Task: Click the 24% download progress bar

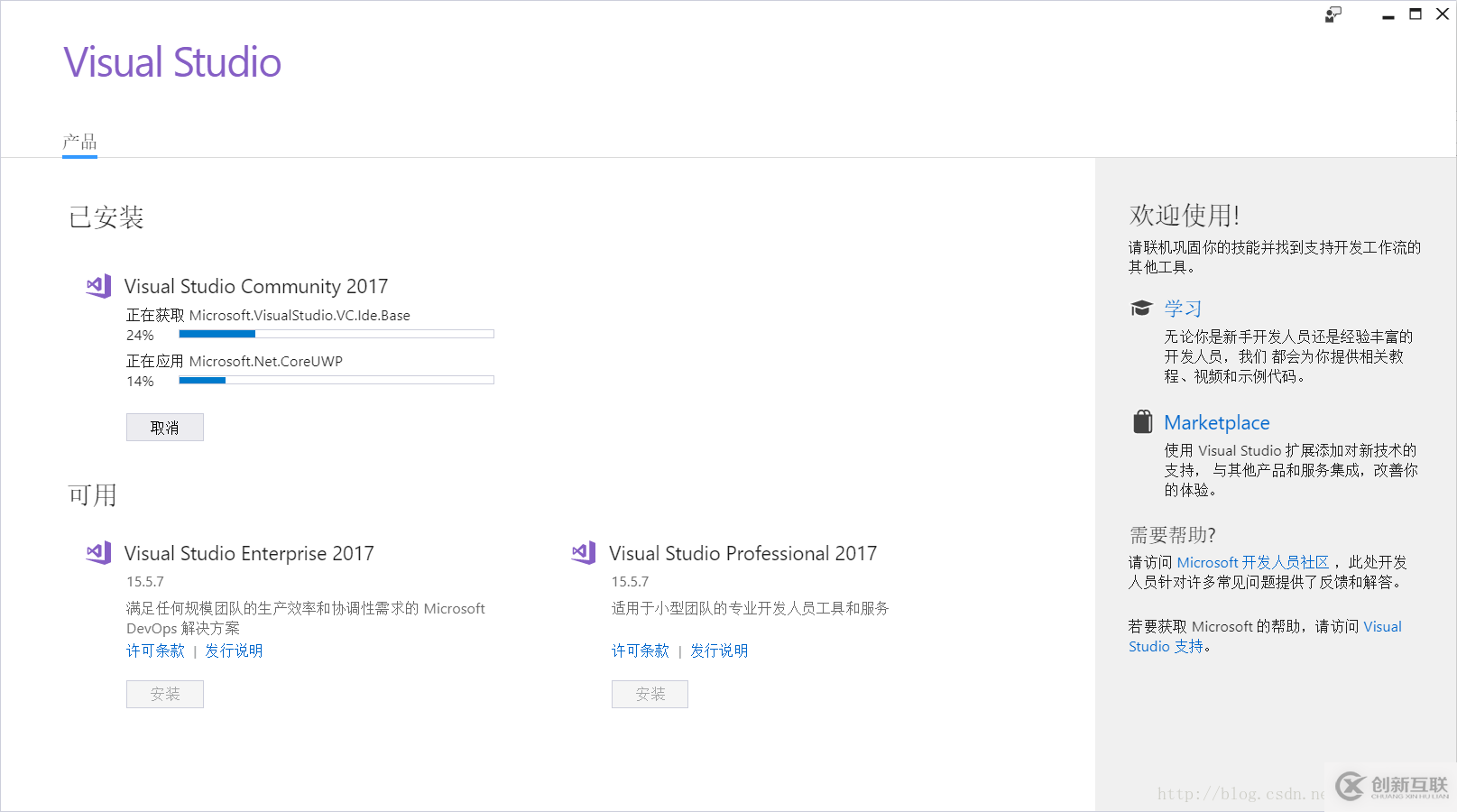Action: (x=337, y=334)
